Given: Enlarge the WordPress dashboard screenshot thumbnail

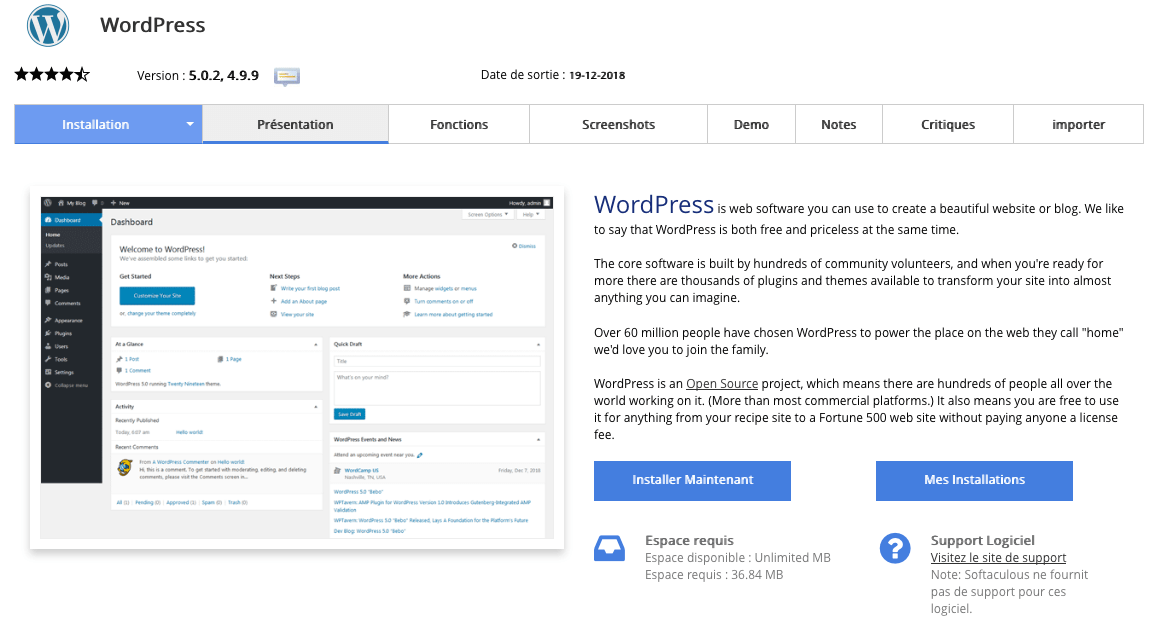Looking at the screenshot, I should tap(297, 367).
